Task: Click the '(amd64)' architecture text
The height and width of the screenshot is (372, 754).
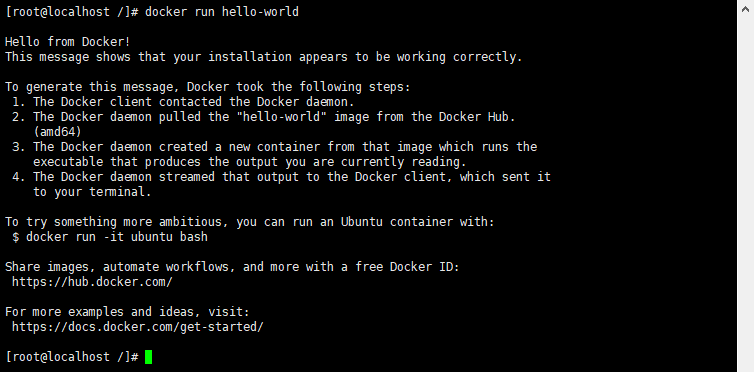Action: click(x=57, y=132)
